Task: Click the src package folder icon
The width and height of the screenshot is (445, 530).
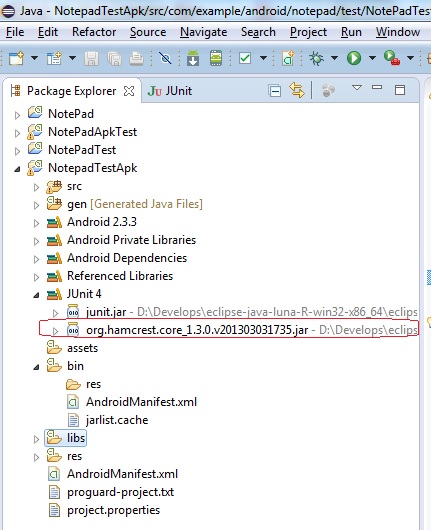Action: [x=54, y=186]
